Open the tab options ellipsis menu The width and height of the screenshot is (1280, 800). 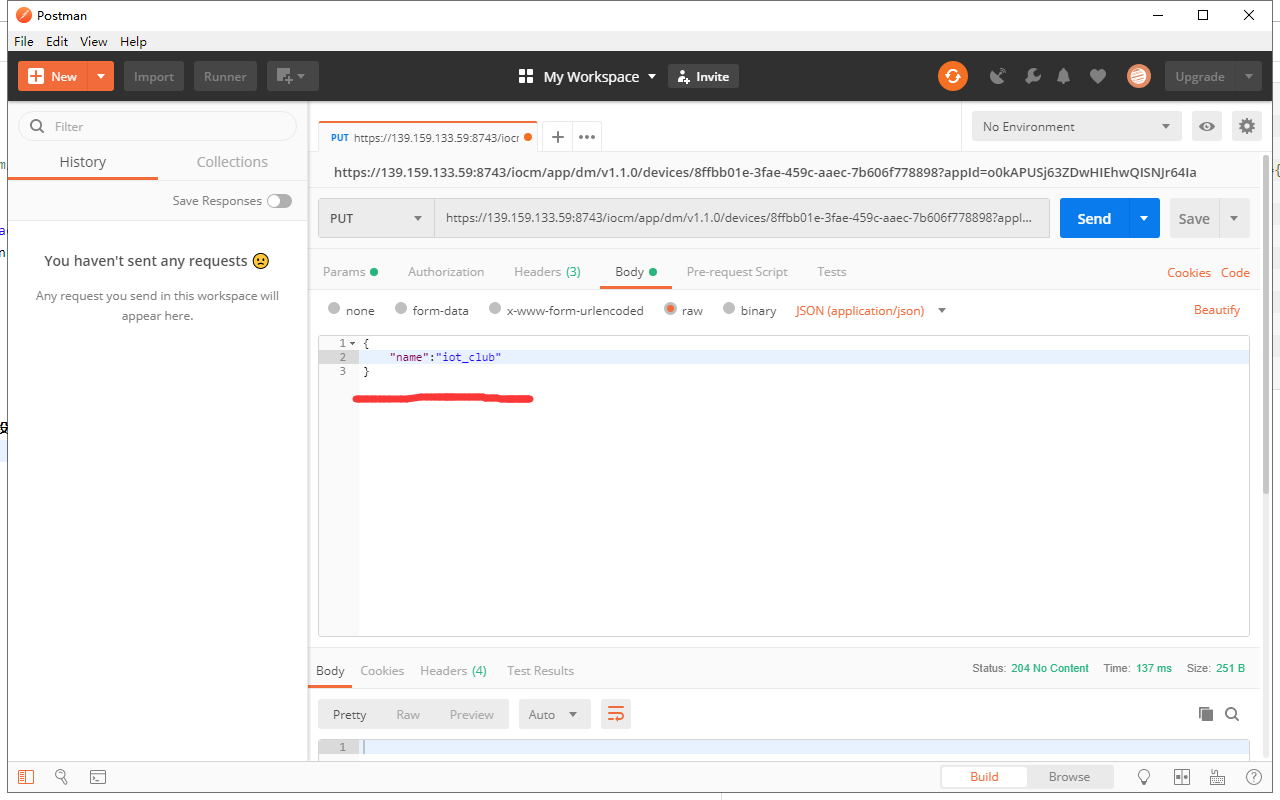[x=587, y=137]
